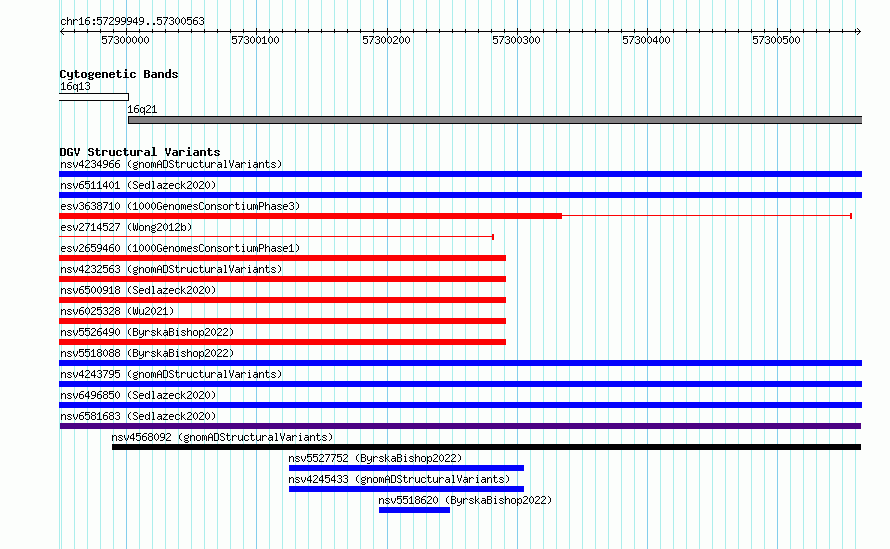Click the ruler's right arrowhead
The image size is (890, 549).
point(858,31)
